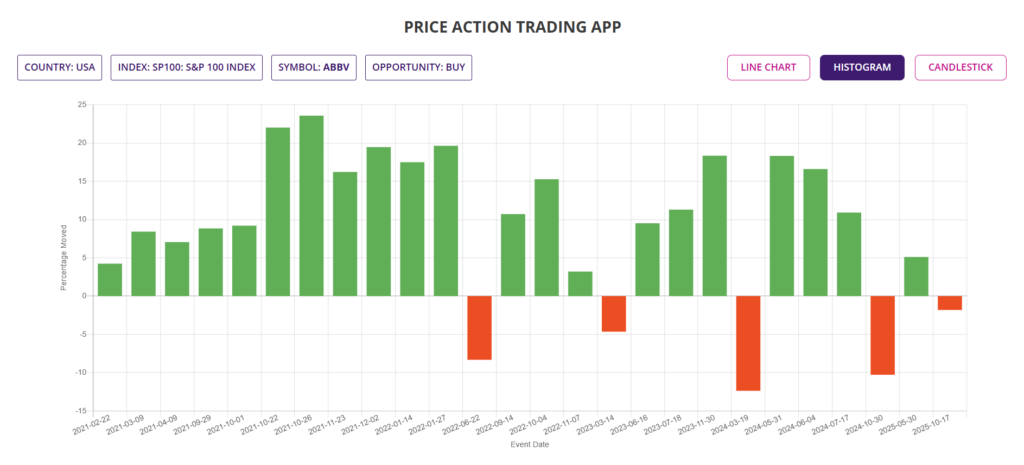The height and width of the screenshot is (465, 1024).
Task: Open the Country: USA selector
Action: click(60, 68)
